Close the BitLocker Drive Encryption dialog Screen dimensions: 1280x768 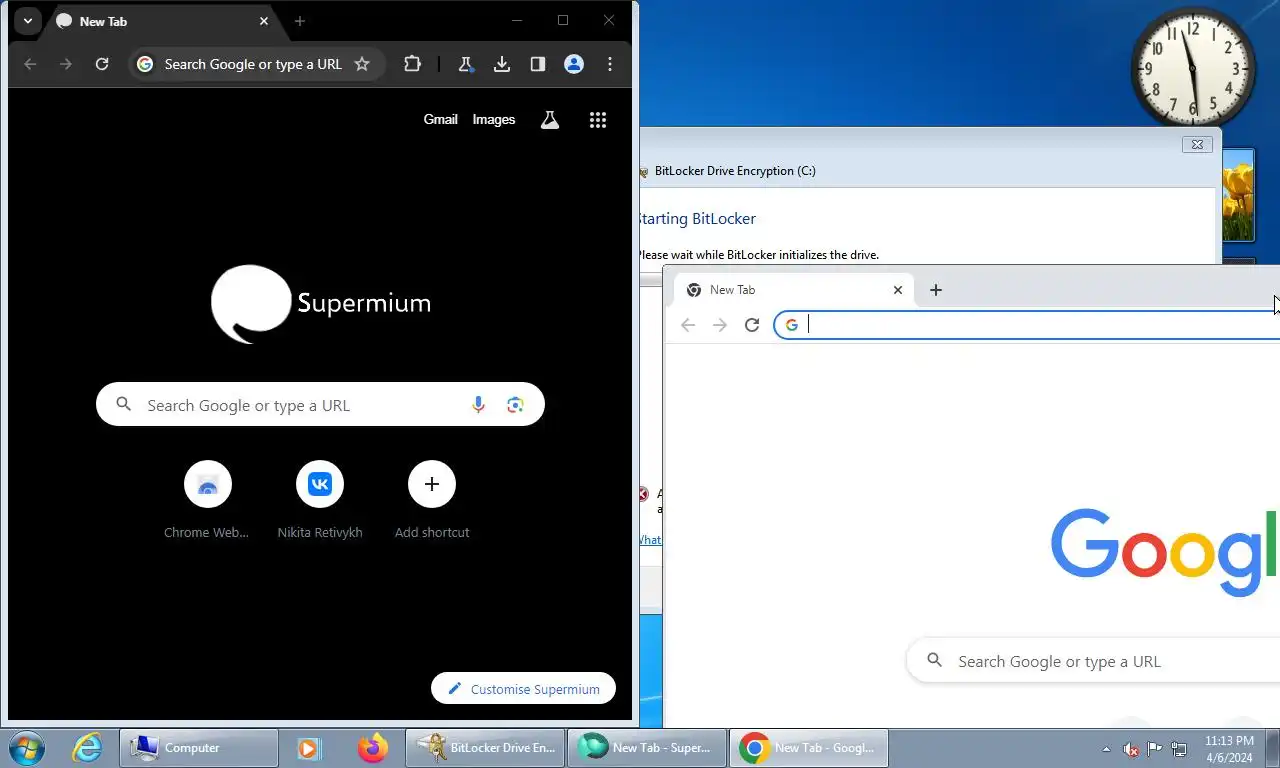[x=1197, y=144]
